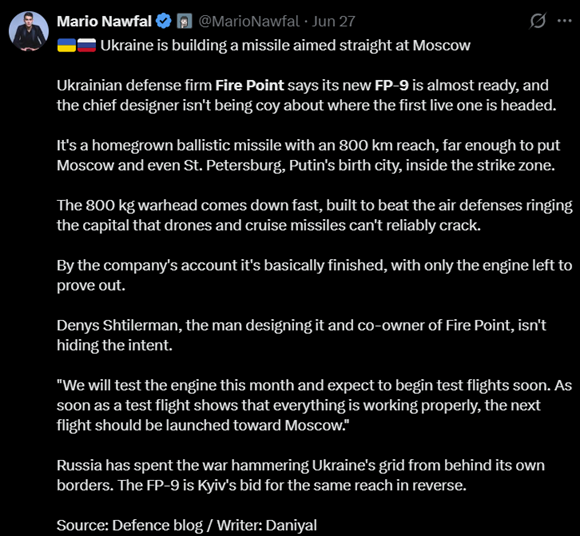Click the sentence naming Denys Shtilerman
Screen dimensions: 580x536
coord(301,335)
